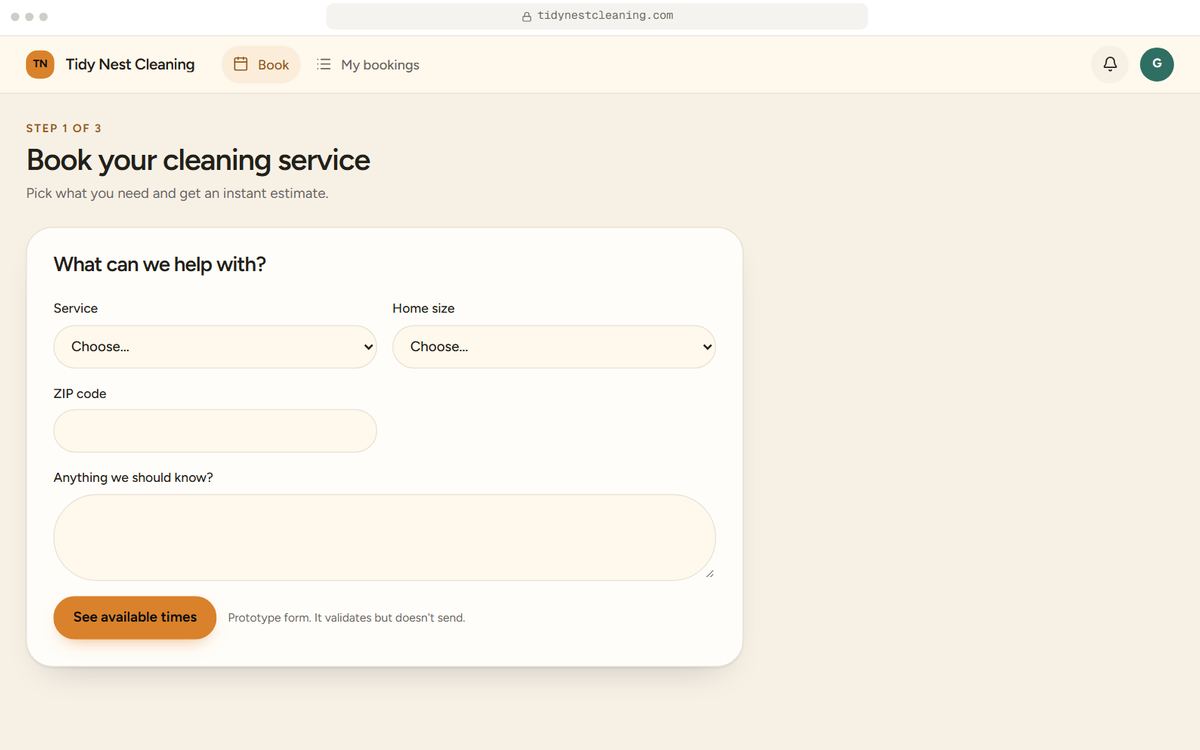
Task: Click the ZIP code label
Action: click(x=80, y=393)
